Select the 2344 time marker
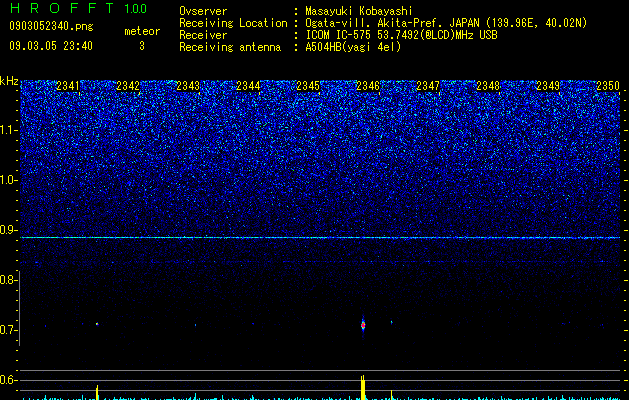The image size is (629, 400). (x=248, y=86)
